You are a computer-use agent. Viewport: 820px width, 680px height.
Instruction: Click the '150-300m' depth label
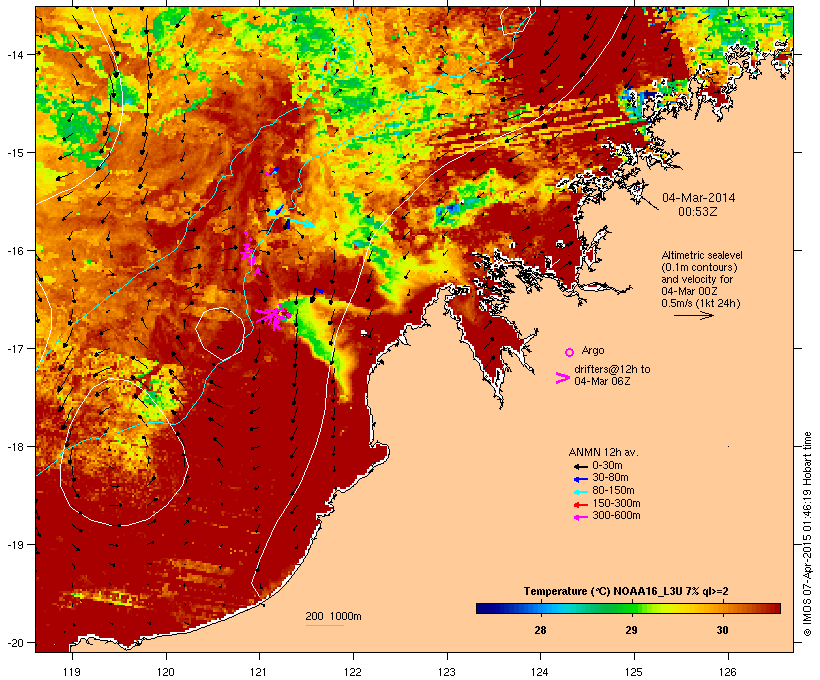(616, 503)
